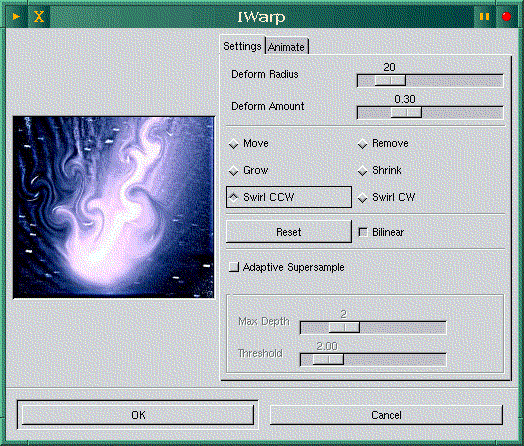Adjust the Deform Amount slider
524x446 pixels.
coord(430,113)
